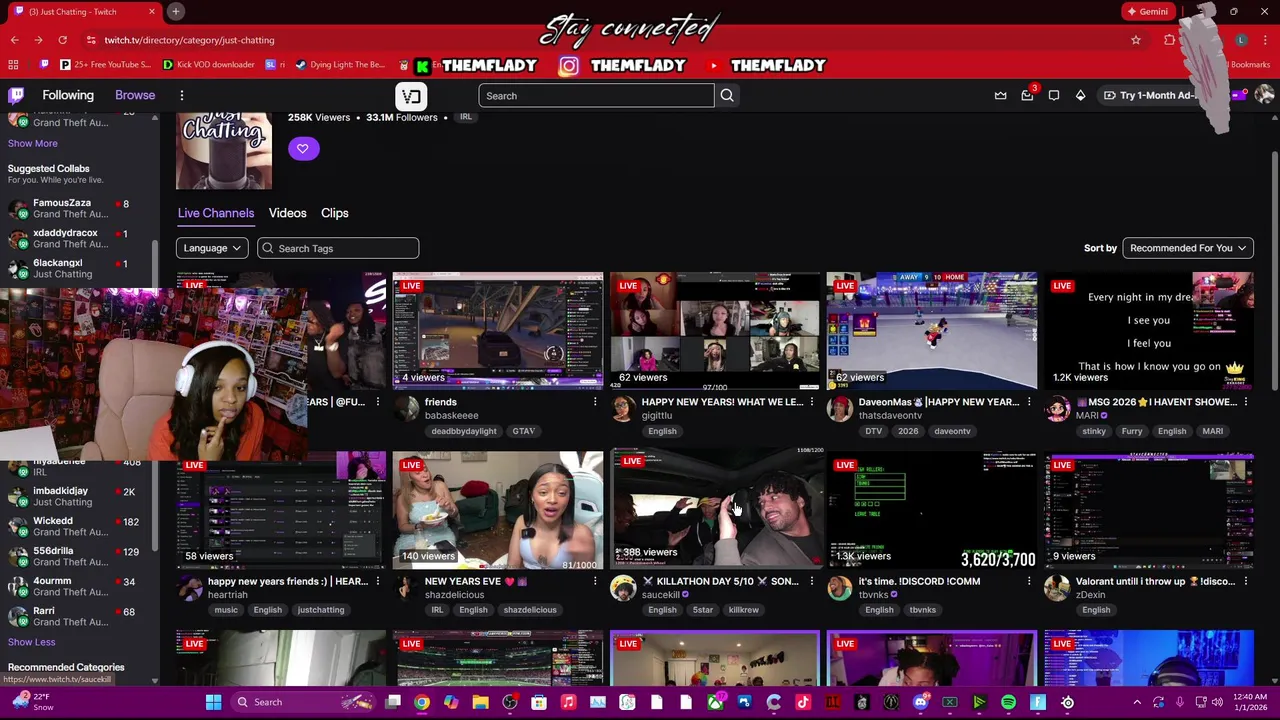
Task: Click zDexin channel avatar
Action: [x=1057, y=588]
